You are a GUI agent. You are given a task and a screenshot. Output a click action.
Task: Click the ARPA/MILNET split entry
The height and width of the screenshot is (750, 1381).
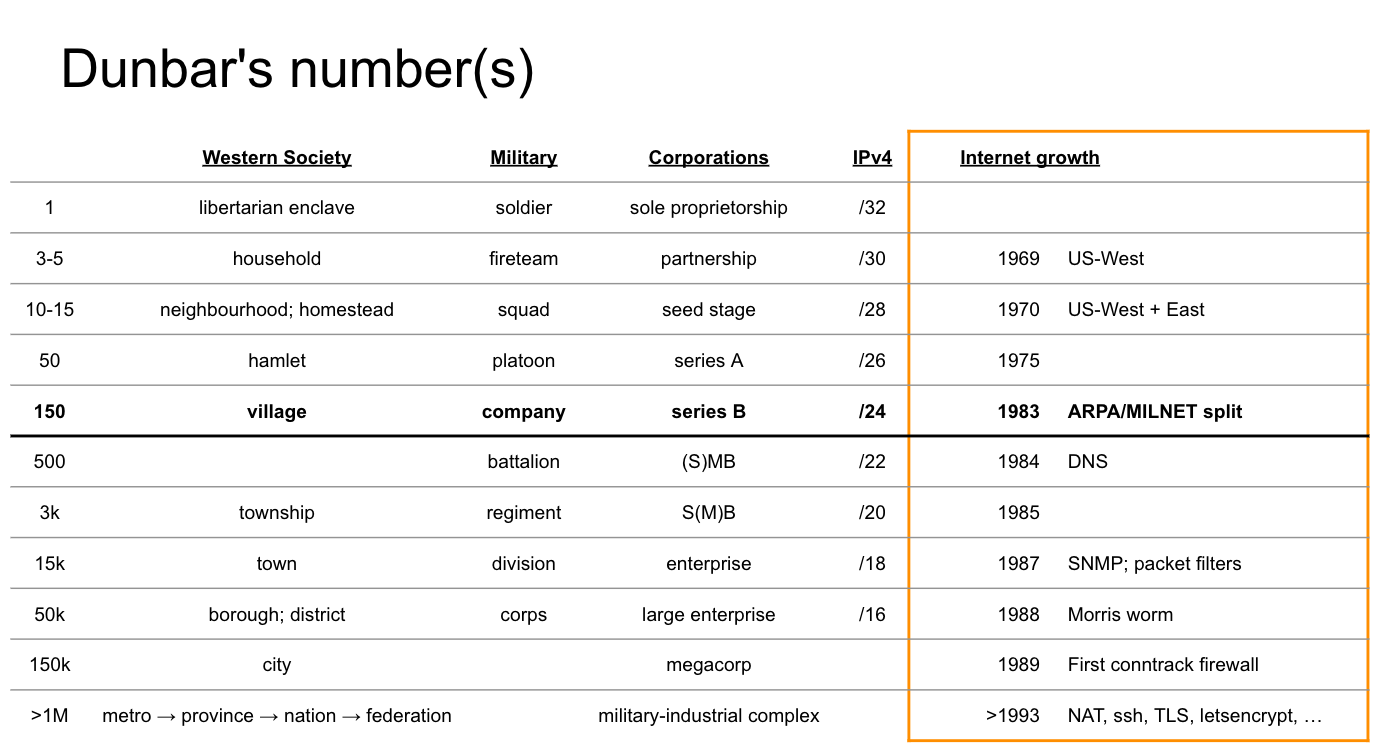(x=1155, y=412)
